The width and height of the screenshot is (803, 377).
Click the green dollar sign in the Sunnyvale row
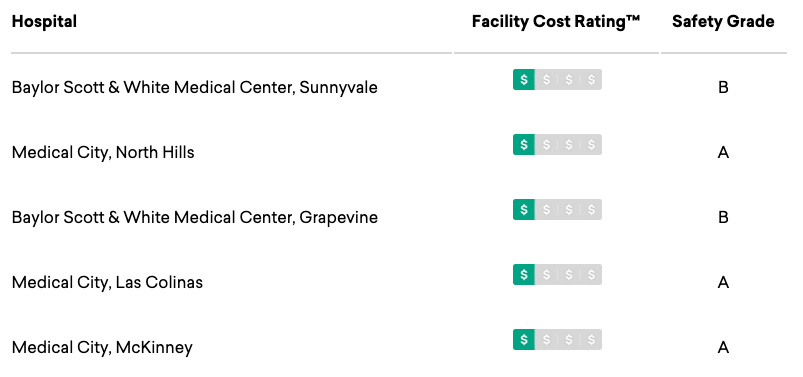[524, 79]
